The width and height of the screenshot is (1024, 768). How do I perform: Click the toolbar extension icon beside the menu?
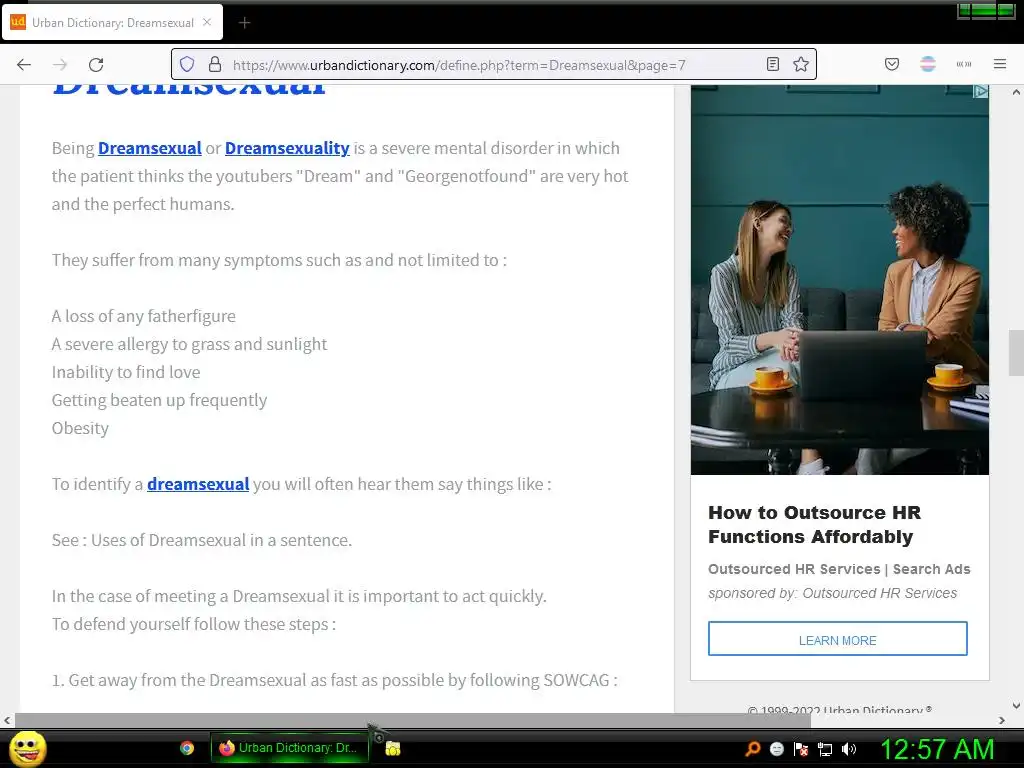click(964, 64)
